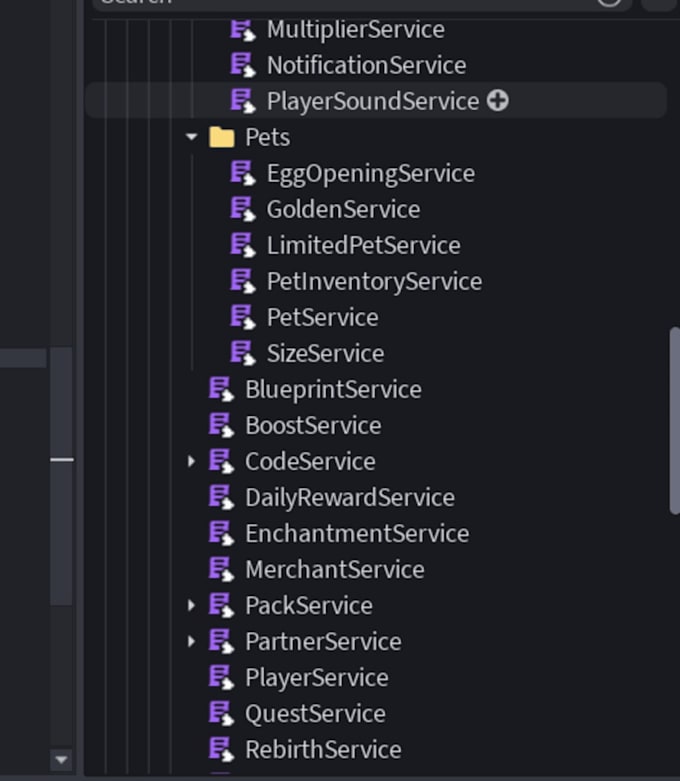Click the SizeService script icon
This screenshot has height=781, width=680.
(x=242, y=353)
